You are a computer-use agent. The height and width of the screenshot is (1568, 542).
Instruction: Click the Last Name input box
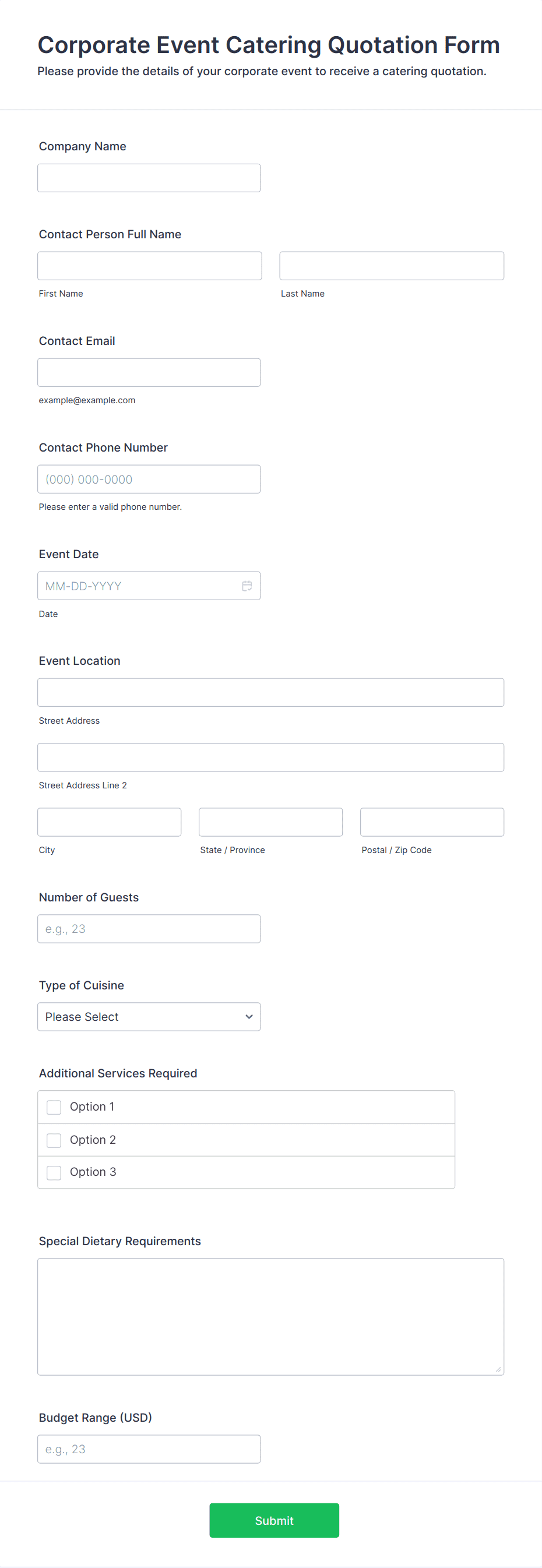[392, 266]
